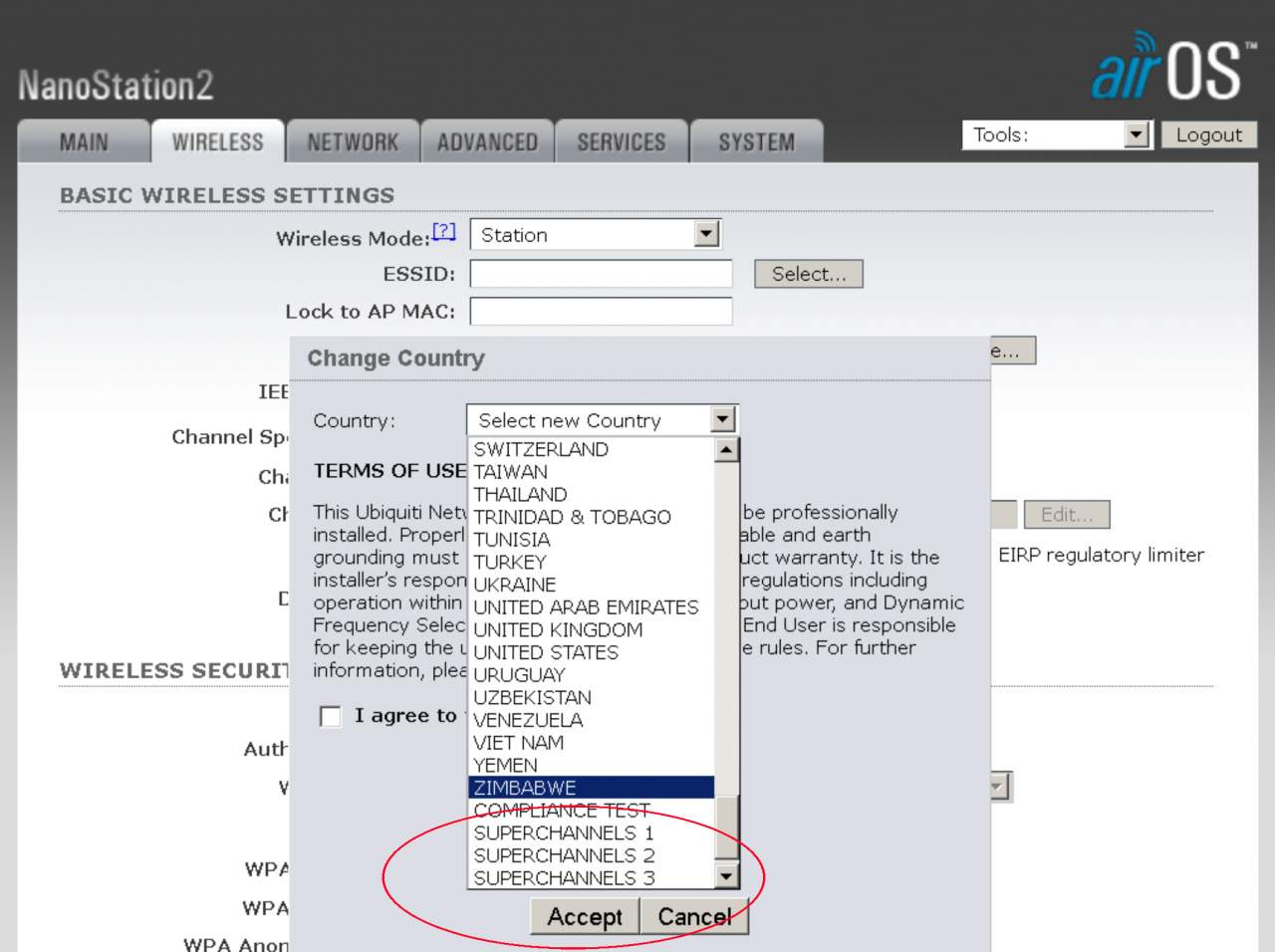This screenshot has height=952, width=1275.
Task: Go to the SERVICES tab
Action: pyautogui.click(x=622, y=142)
